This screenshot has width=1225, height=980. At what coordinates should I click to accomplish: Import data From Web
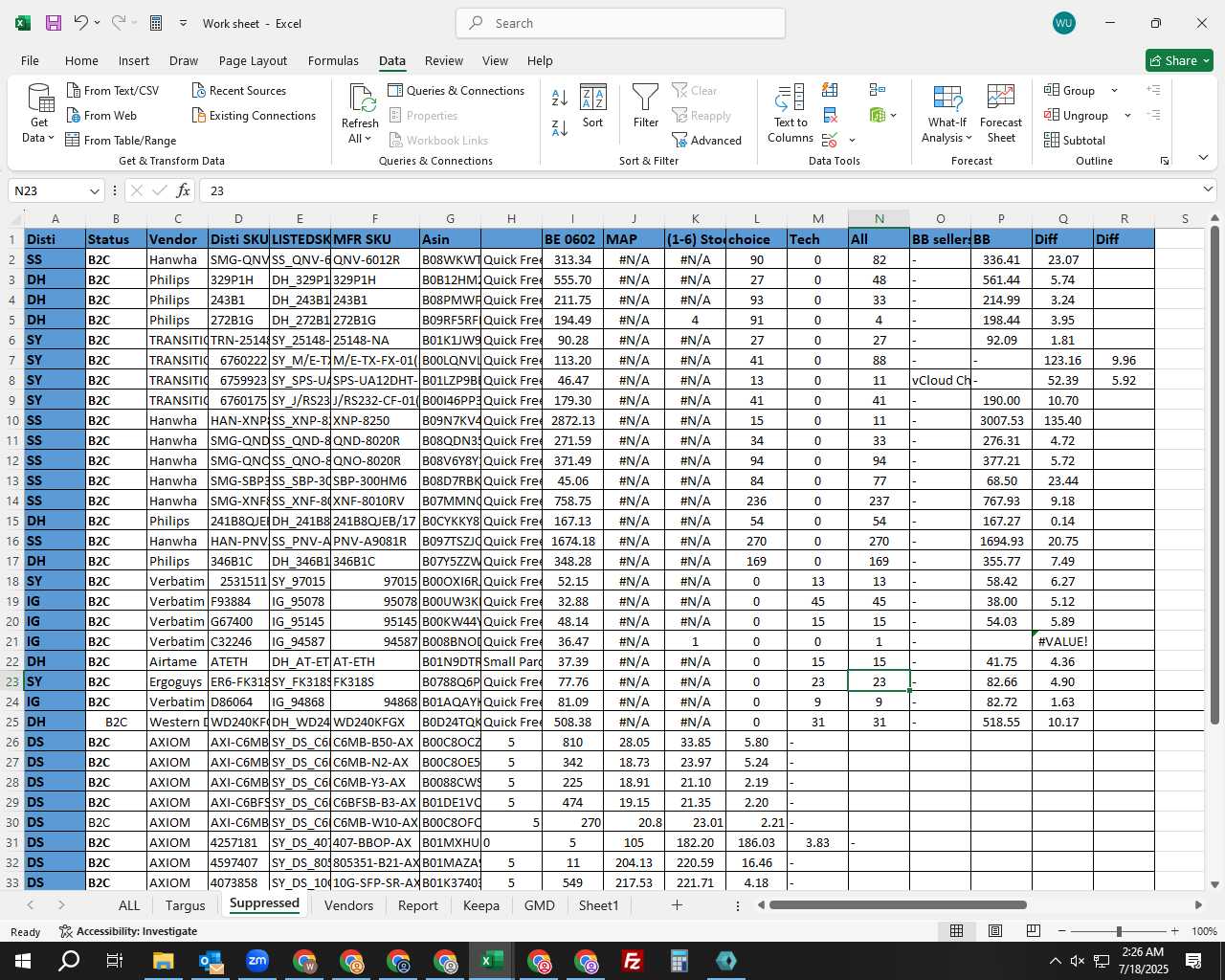(101, 115)
